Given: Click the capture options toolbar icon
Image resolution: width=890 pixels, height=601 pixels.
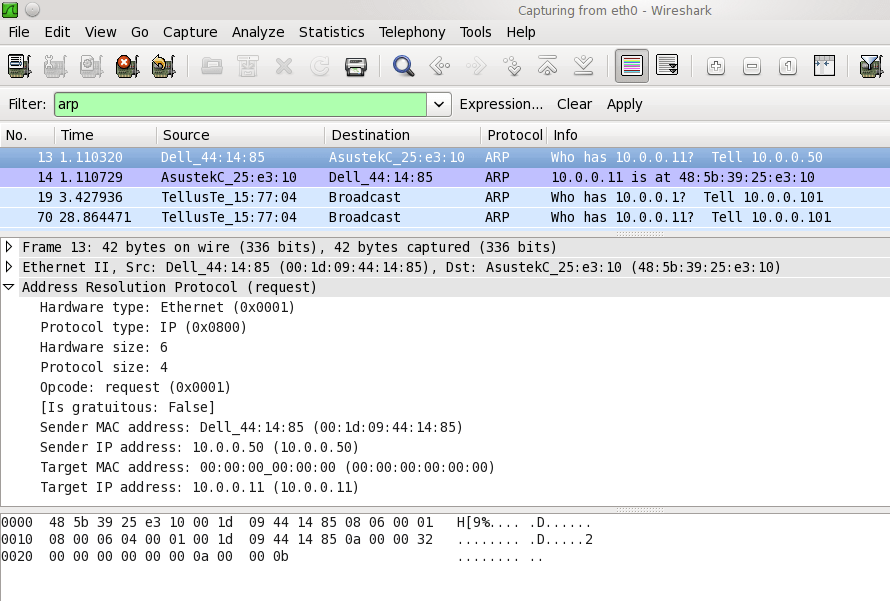Looking at the screenshot, I should [55, 66].
